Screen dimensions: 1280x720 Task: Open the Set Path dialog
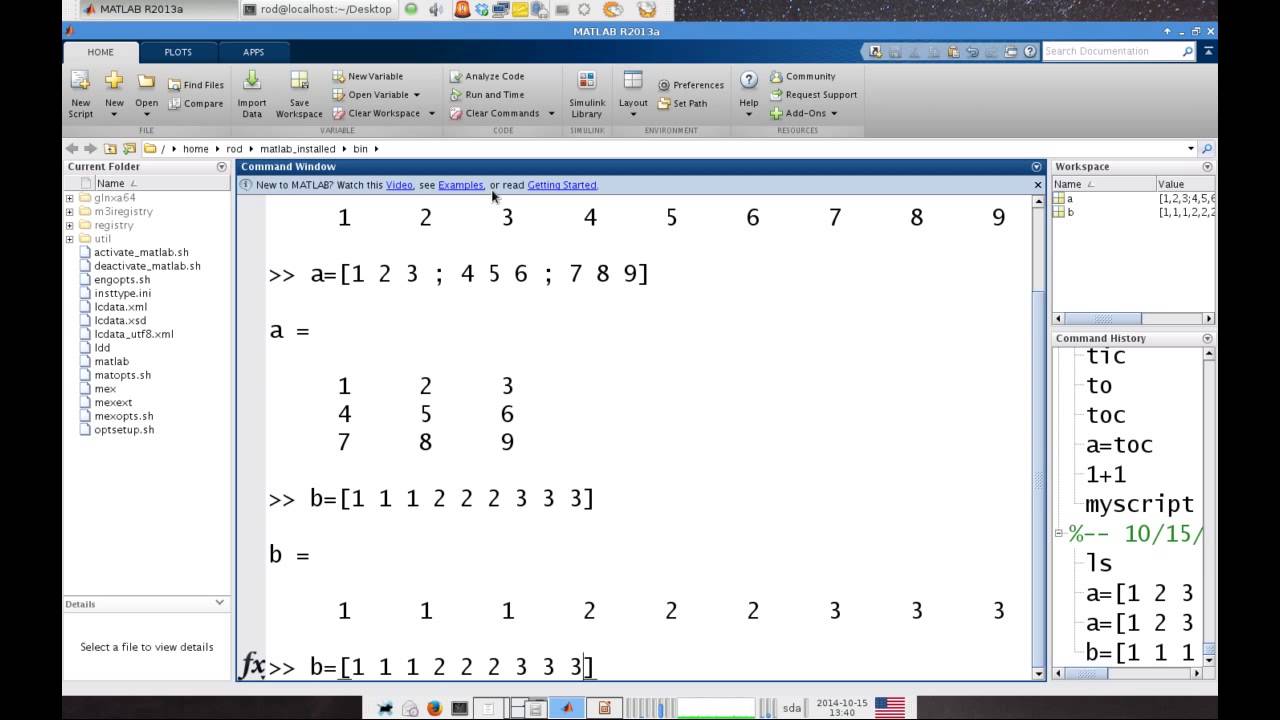tap(683, 103)
